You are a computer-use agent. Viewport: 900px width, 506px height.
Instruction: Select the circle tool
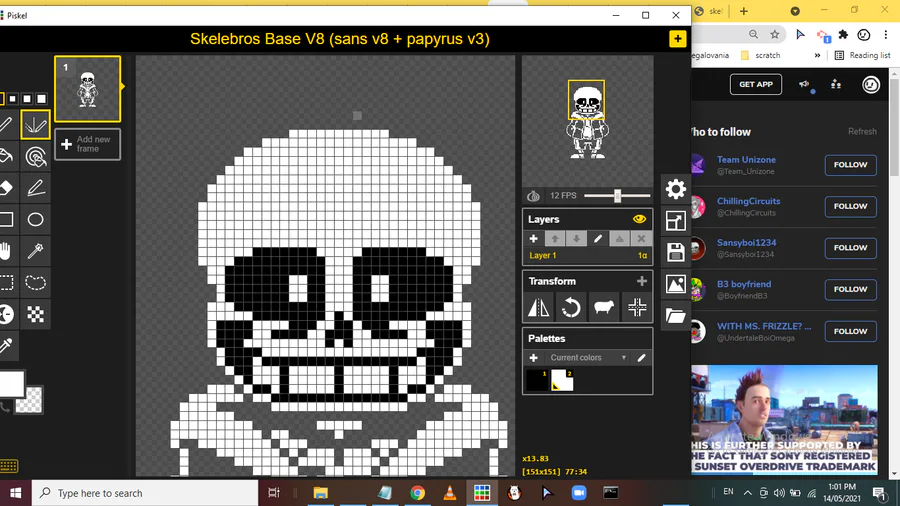click(36, 219)
